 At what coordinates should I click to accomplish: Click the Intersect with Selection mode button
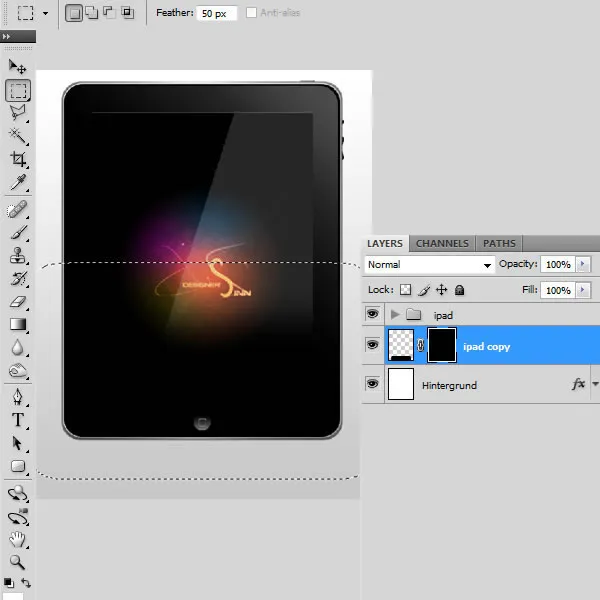coord(127,13)
